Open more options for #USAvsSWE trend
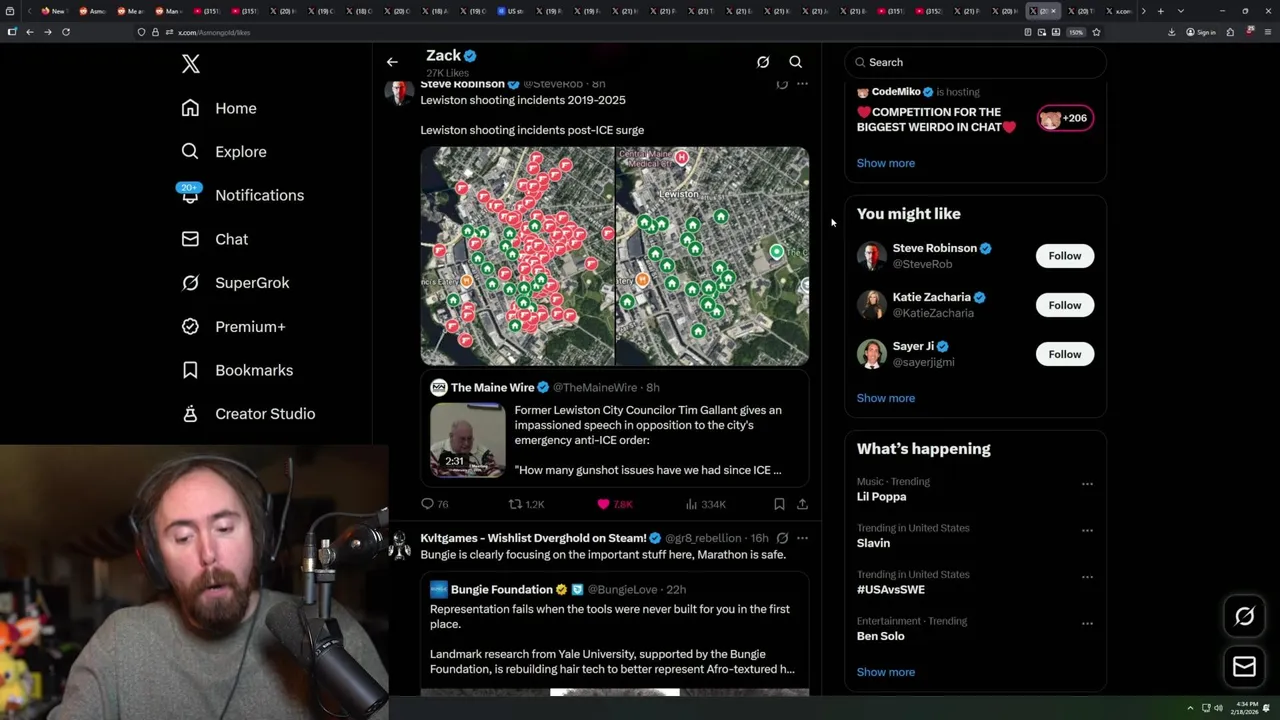1280x720 pixels. click(x=1087, y=577)
